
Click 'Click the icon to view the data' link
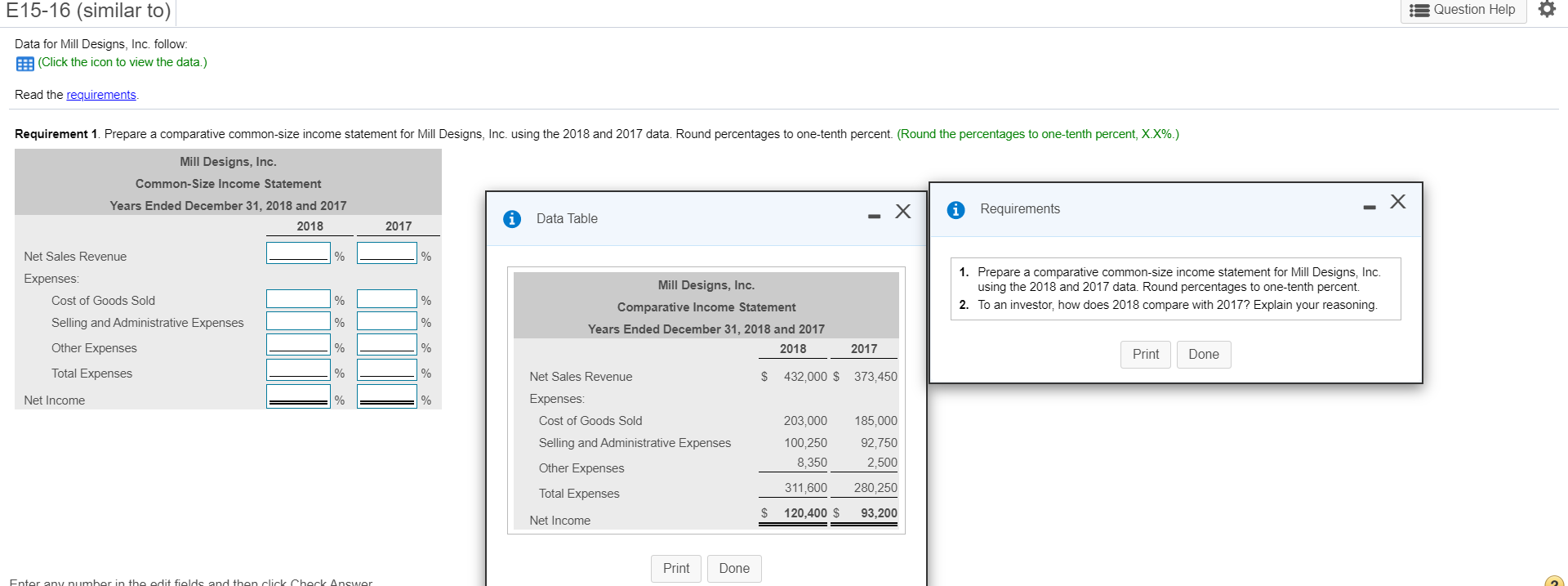[x=122, y=62]
